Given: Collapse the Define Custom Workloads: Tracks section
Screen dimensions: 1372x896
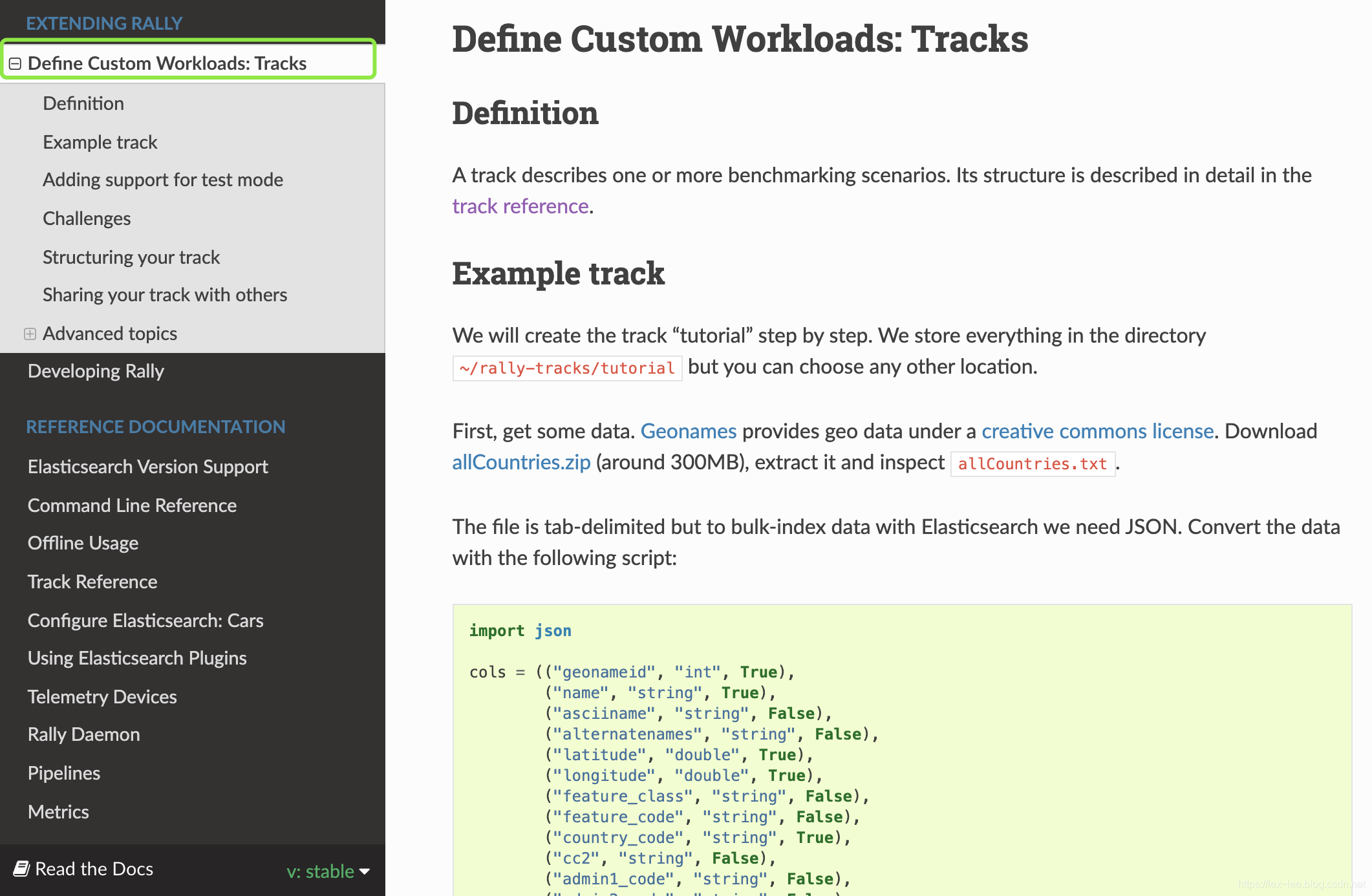Looking at the screenshot, I should 15,63.
